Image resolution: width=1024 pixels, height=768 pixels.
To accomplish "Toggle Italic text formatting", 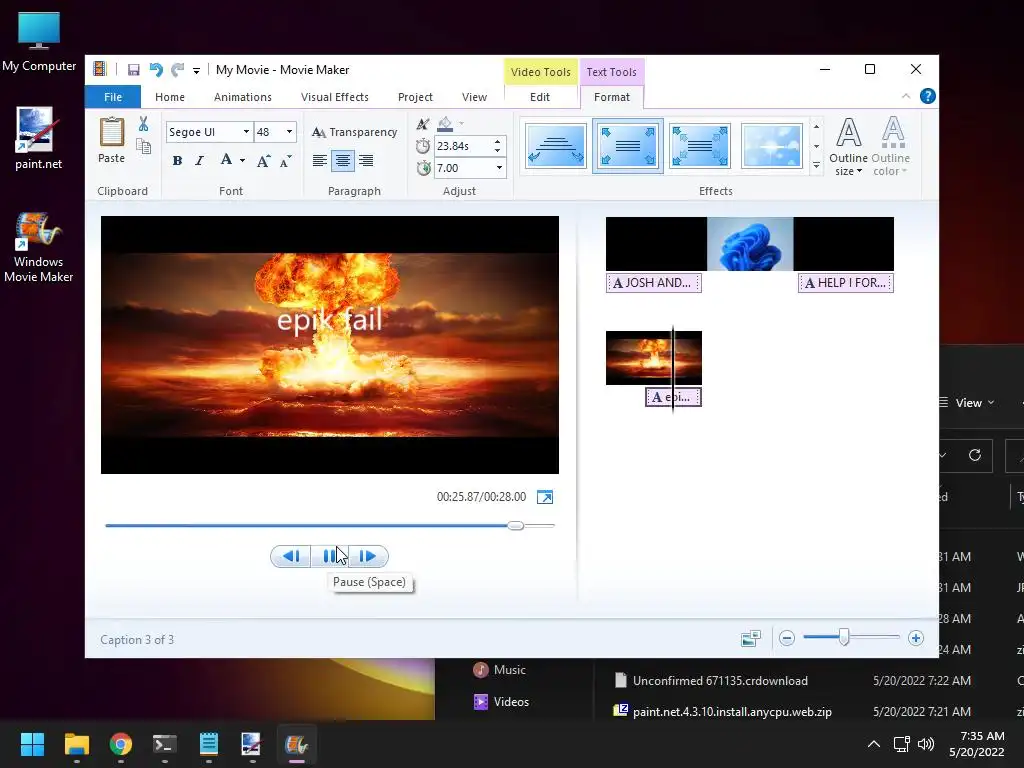I will click(200, 161).
